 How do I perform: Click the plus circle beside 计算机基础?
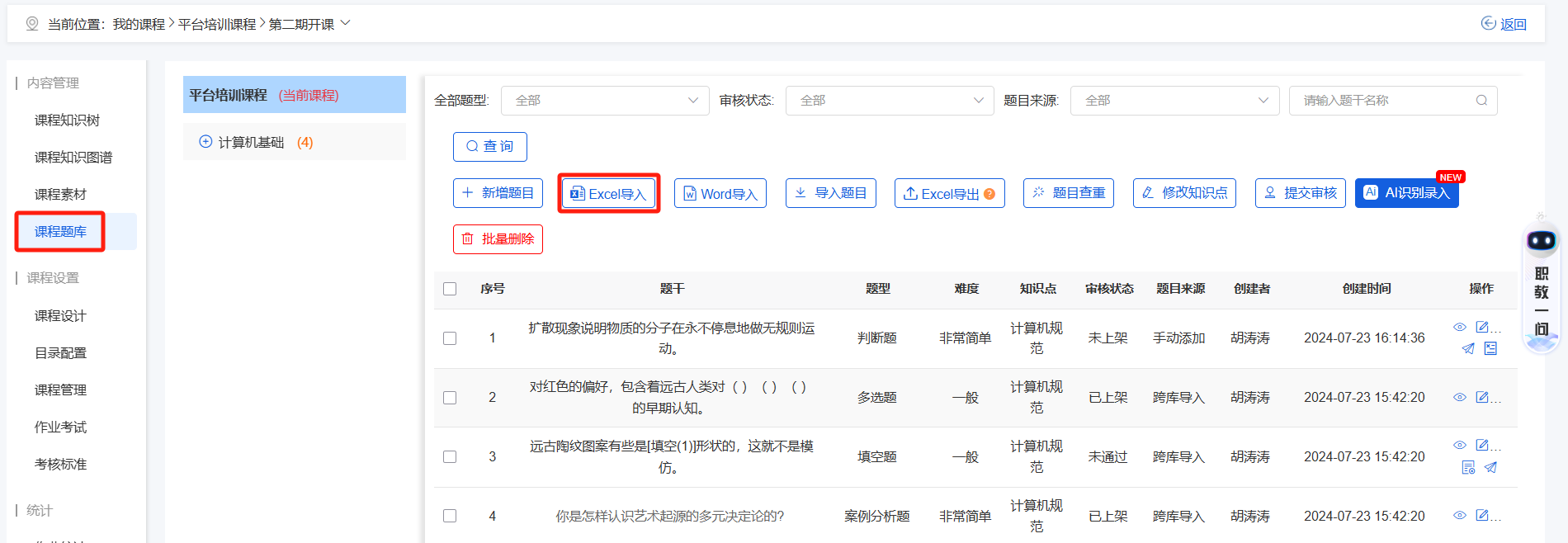pyautogui.click(x=205, y=142)
